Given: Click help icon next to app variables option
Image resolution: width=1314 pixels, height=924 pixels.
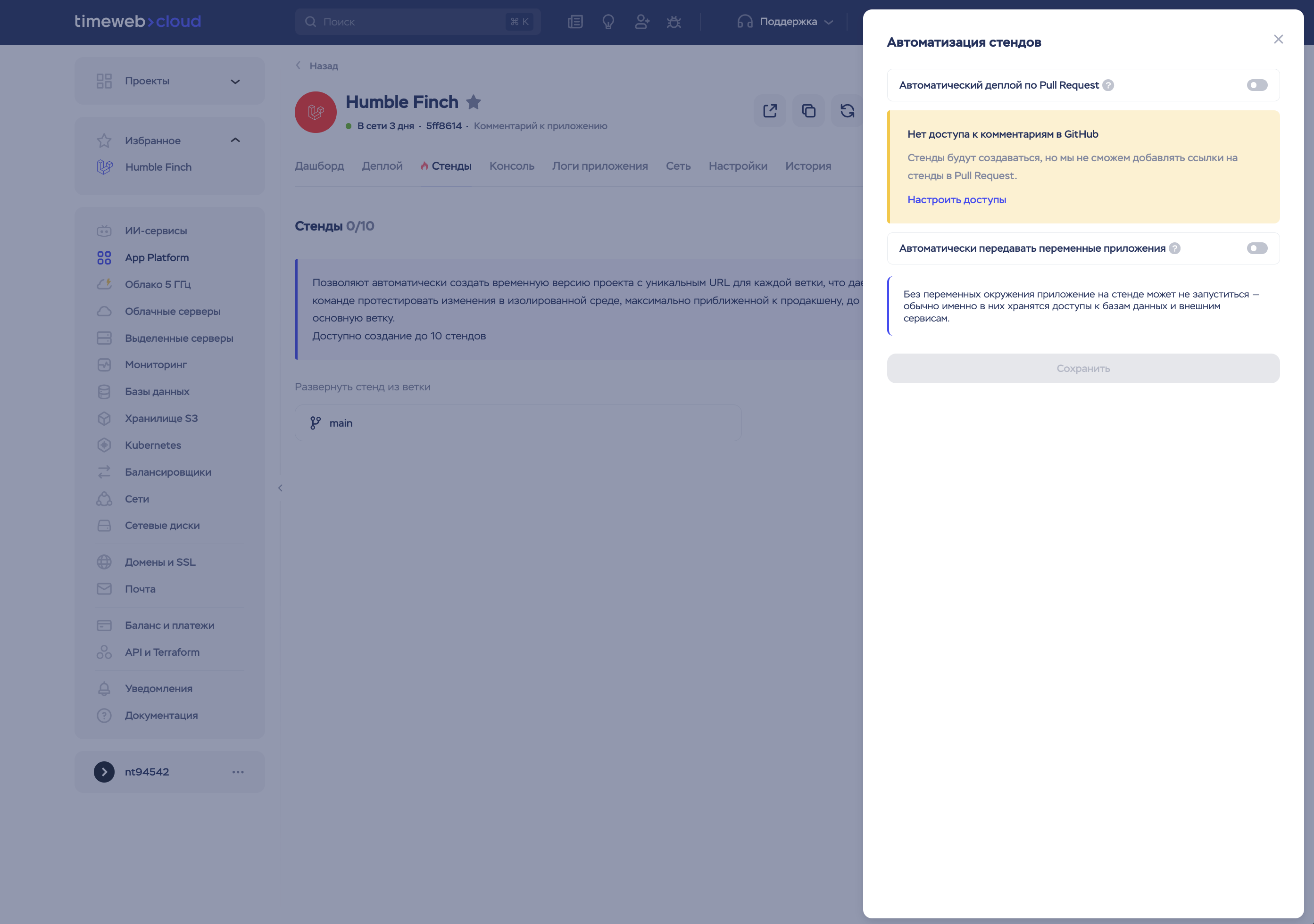Looking at the screenshot, I should pyautogui.click(x=1174, y=248).
